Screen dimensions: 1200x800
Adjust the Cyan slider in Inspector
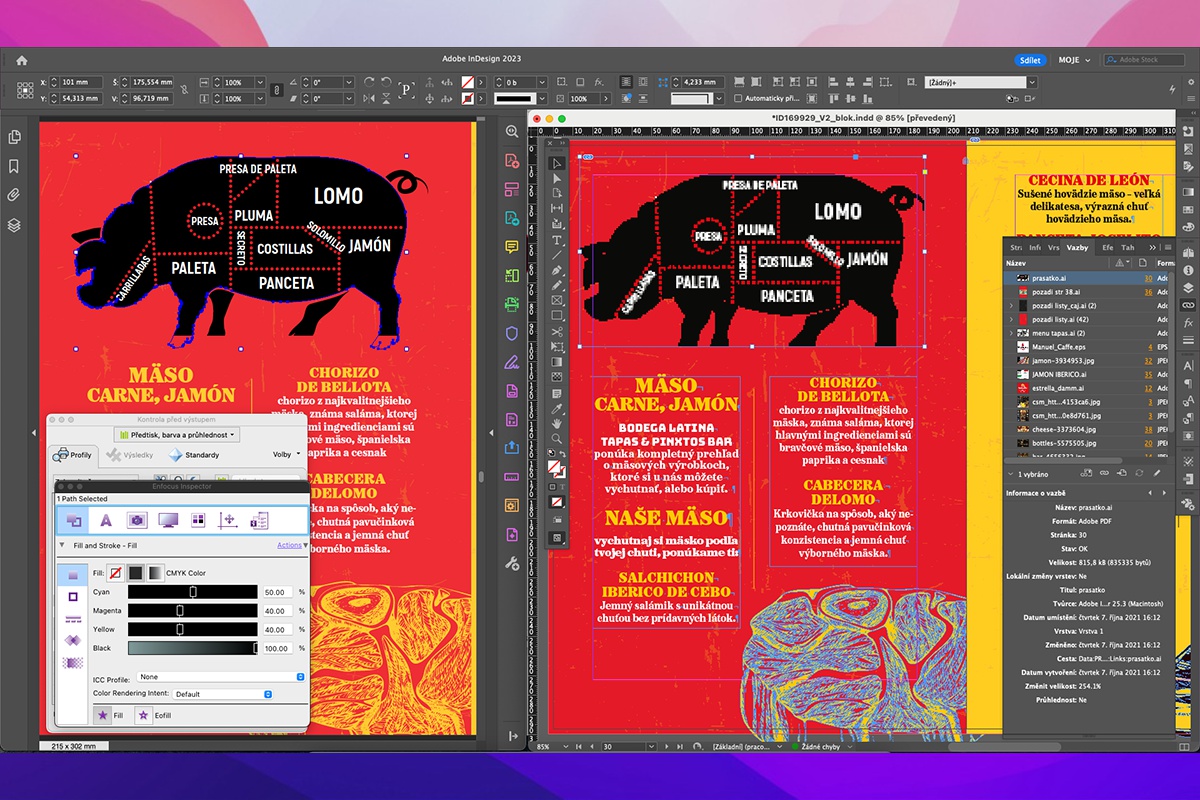(192, 592)
